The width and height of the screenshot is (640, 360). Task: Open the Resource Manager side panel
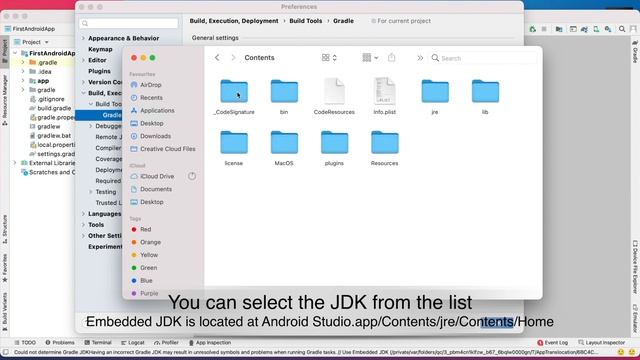[x=4, y=100]
